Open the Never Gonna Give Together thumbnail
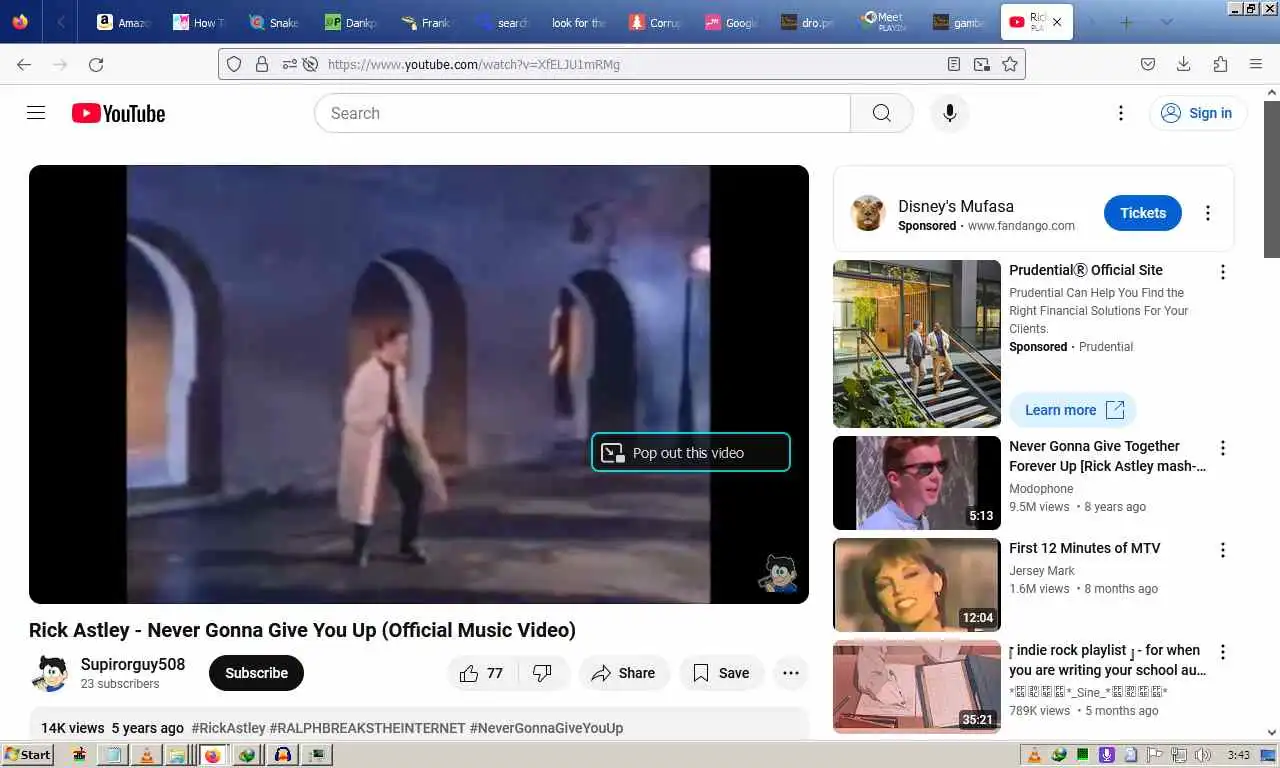 [917, 483]
